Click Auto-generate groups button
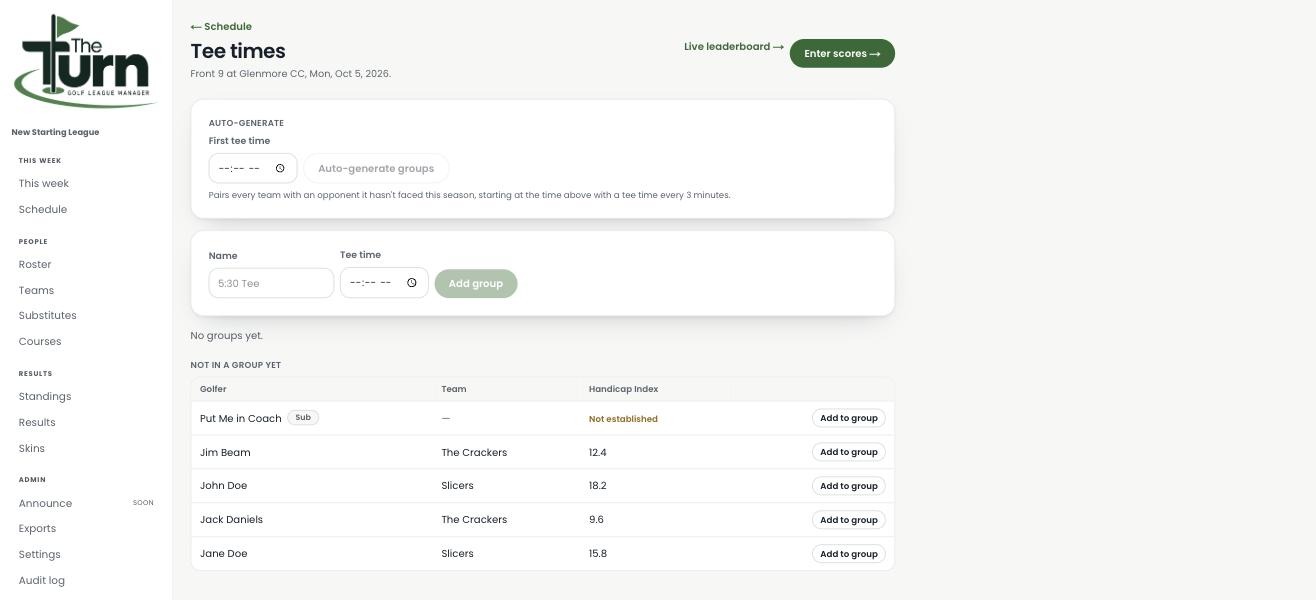Image resolution: width=1316 pixels, height=600 pixels. tap(376, 168)
